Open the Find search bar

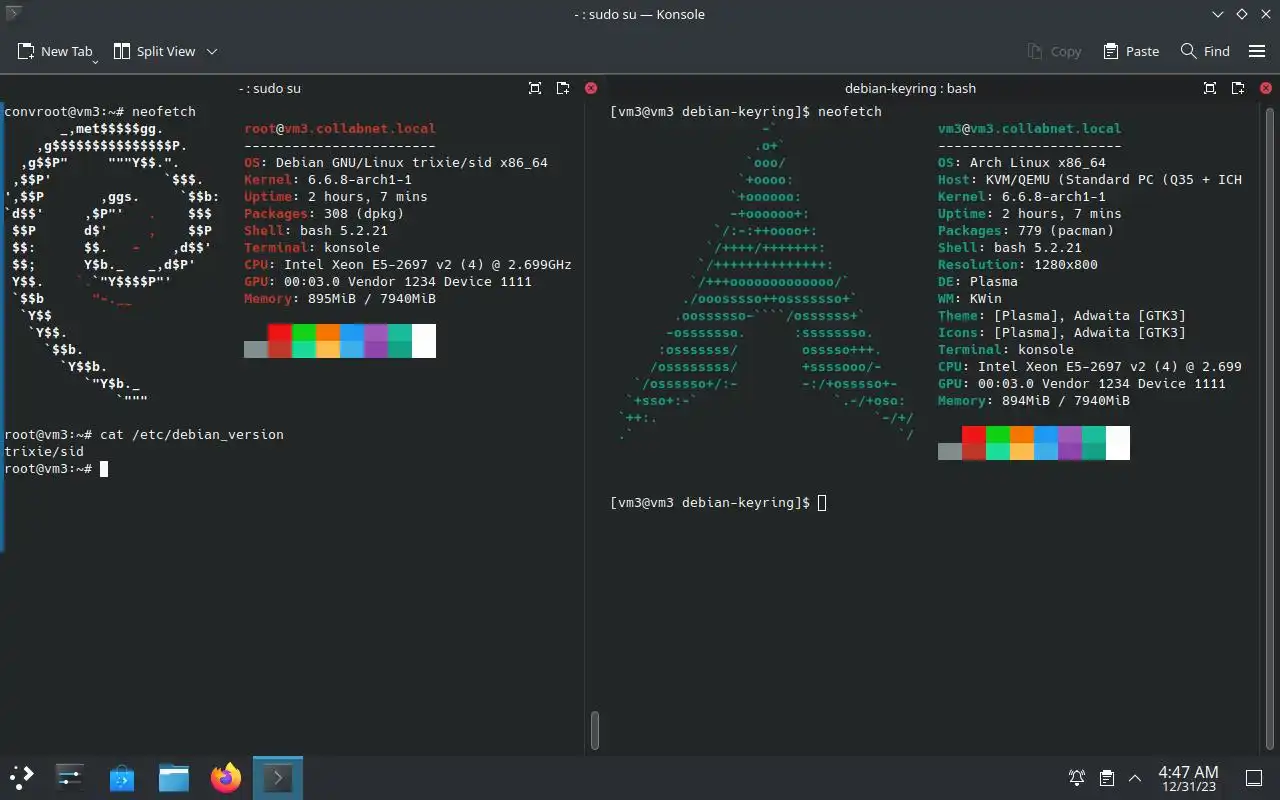(1205, 51)
